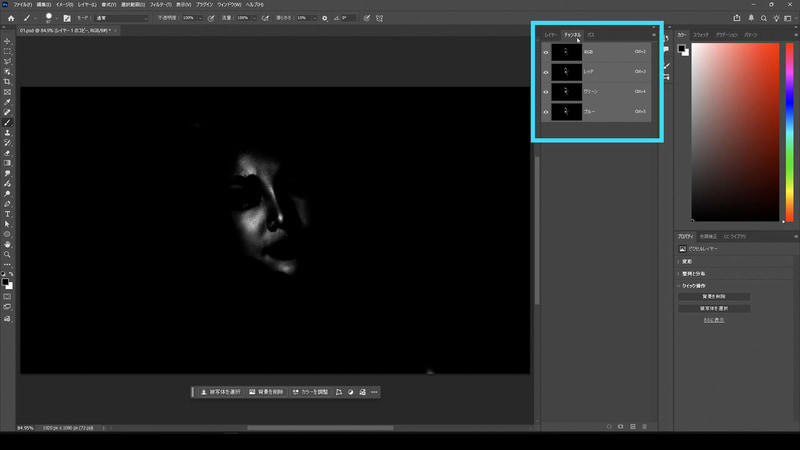Open the Channels panel flyout menu
Image resolution: width=800 pixels, height=450 pixels.
tap(653, 35)
